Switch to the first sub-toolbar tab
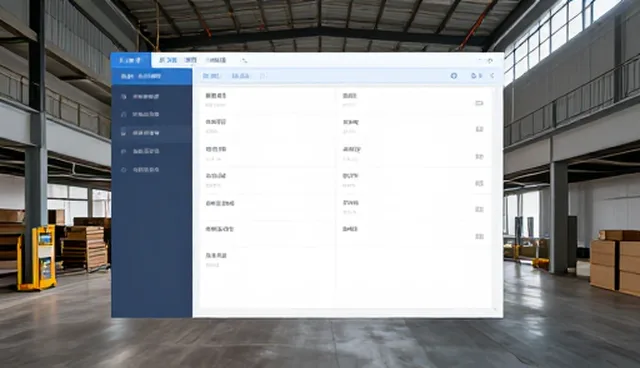640x368 pixels. [212, 76]
